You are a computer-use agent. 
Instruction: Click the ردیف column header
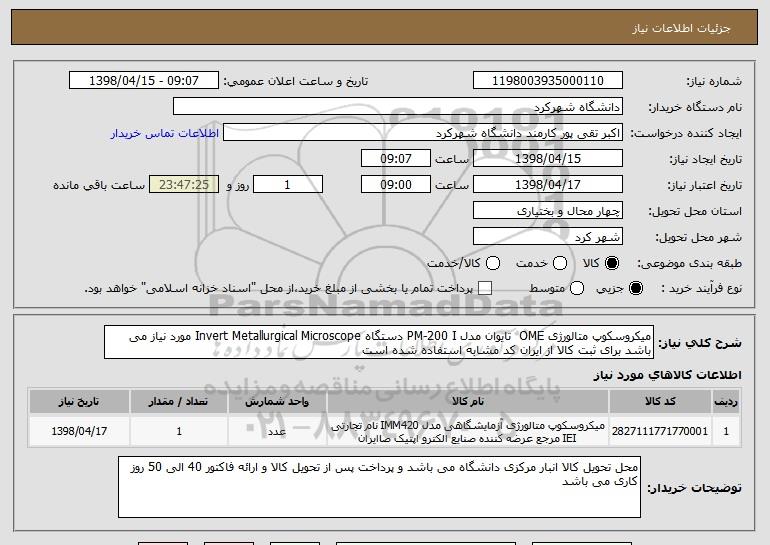click(726, 402)
